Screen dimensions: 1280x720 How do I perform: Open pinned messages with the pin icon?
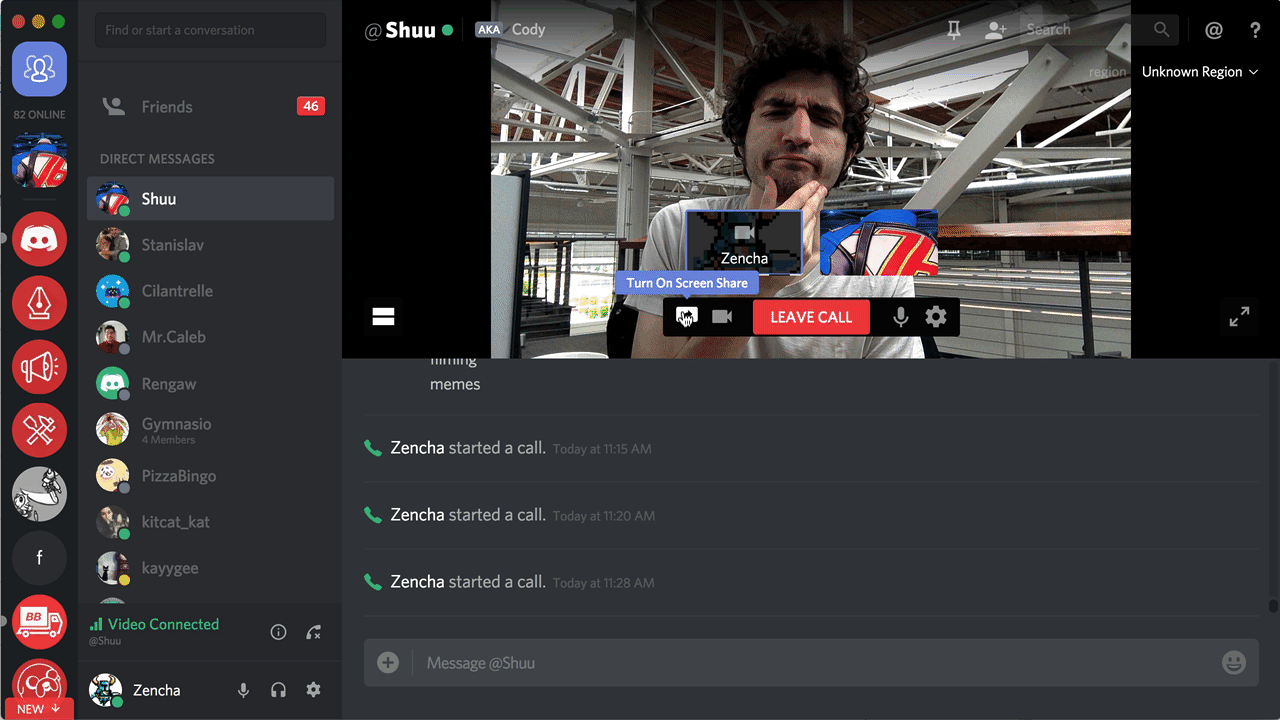954,30
